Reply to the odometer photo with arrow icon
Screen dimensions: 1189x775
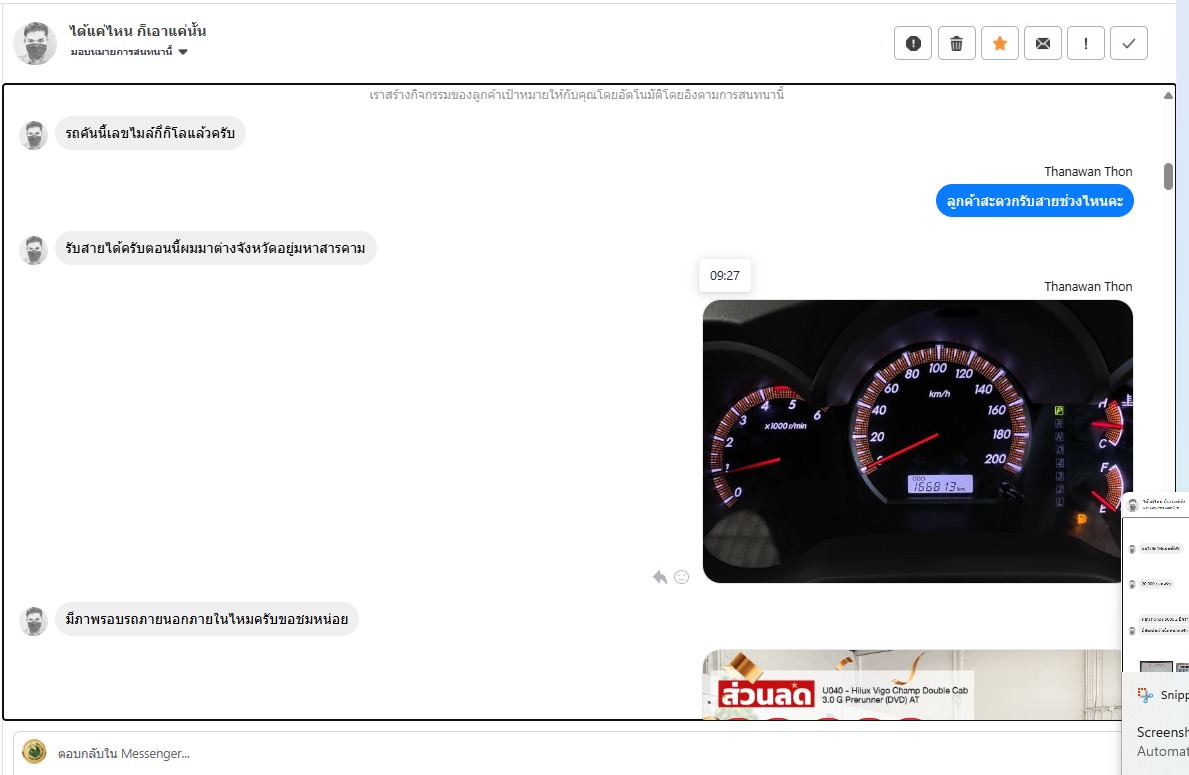coord(659,577)
